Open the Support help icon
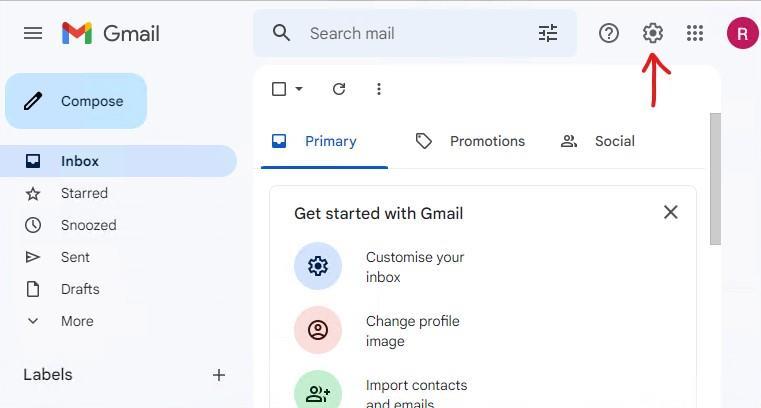Image resolution: width=761 pixels, height=408 pixels. tap(609, 33)
